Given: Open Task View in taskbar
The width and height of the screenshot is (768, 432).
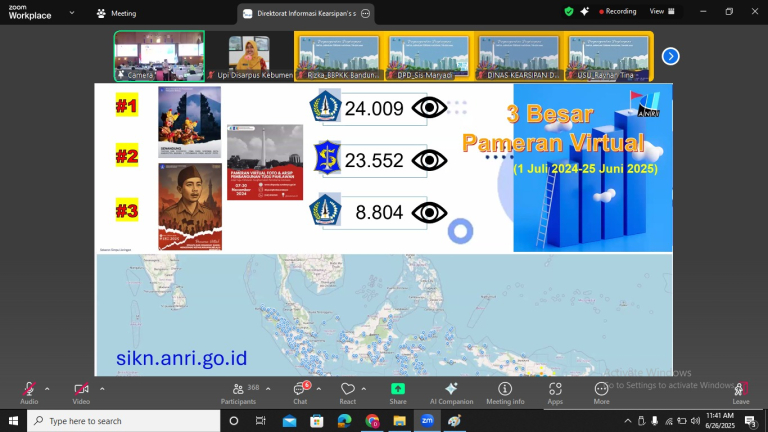Looking at the screenshot, I should [261, 421].
